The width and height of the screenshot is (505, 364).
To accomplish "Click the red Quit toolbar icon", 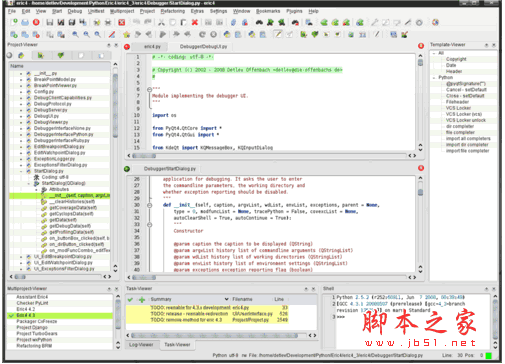I will [122, 22].
